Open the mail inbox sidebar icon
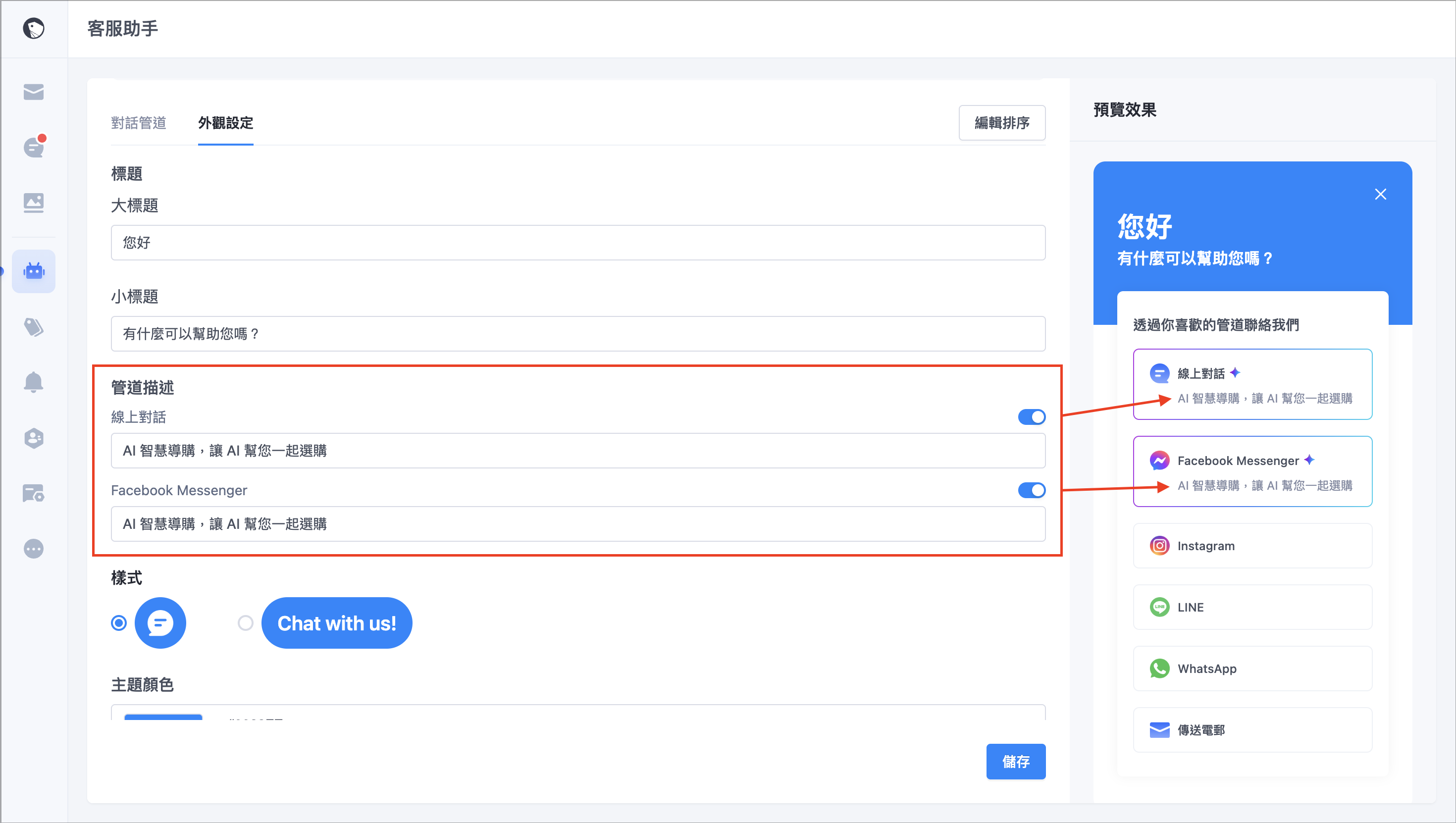The height and width of the screenshot is (823, 1456). tap(33, 92)
